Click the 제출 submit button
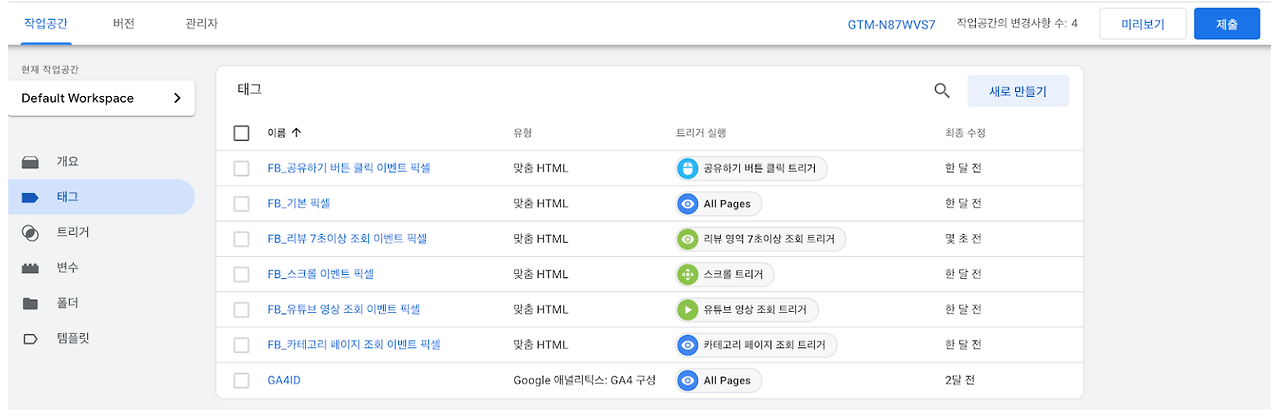Viewport: 1280px width, 417px height. tap(1227, 24)
